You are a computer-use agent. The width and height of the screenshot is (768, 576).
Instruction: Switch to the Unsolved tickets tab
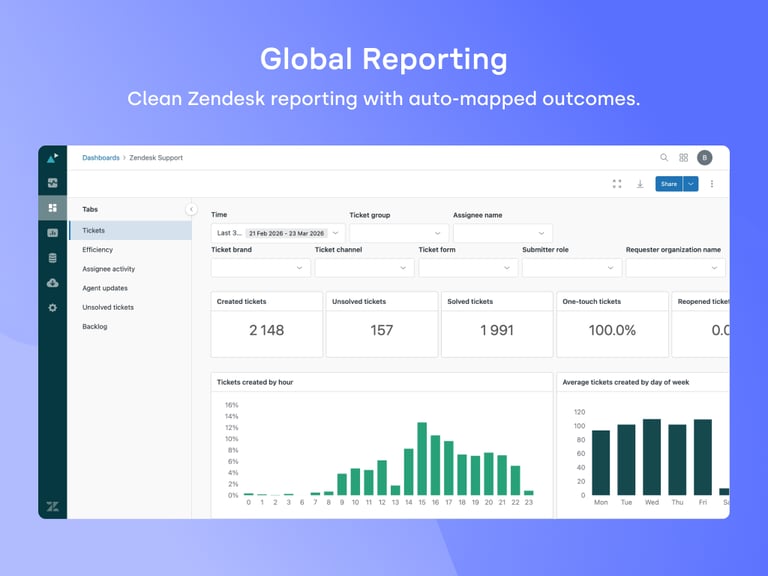[x=108, y=308]
